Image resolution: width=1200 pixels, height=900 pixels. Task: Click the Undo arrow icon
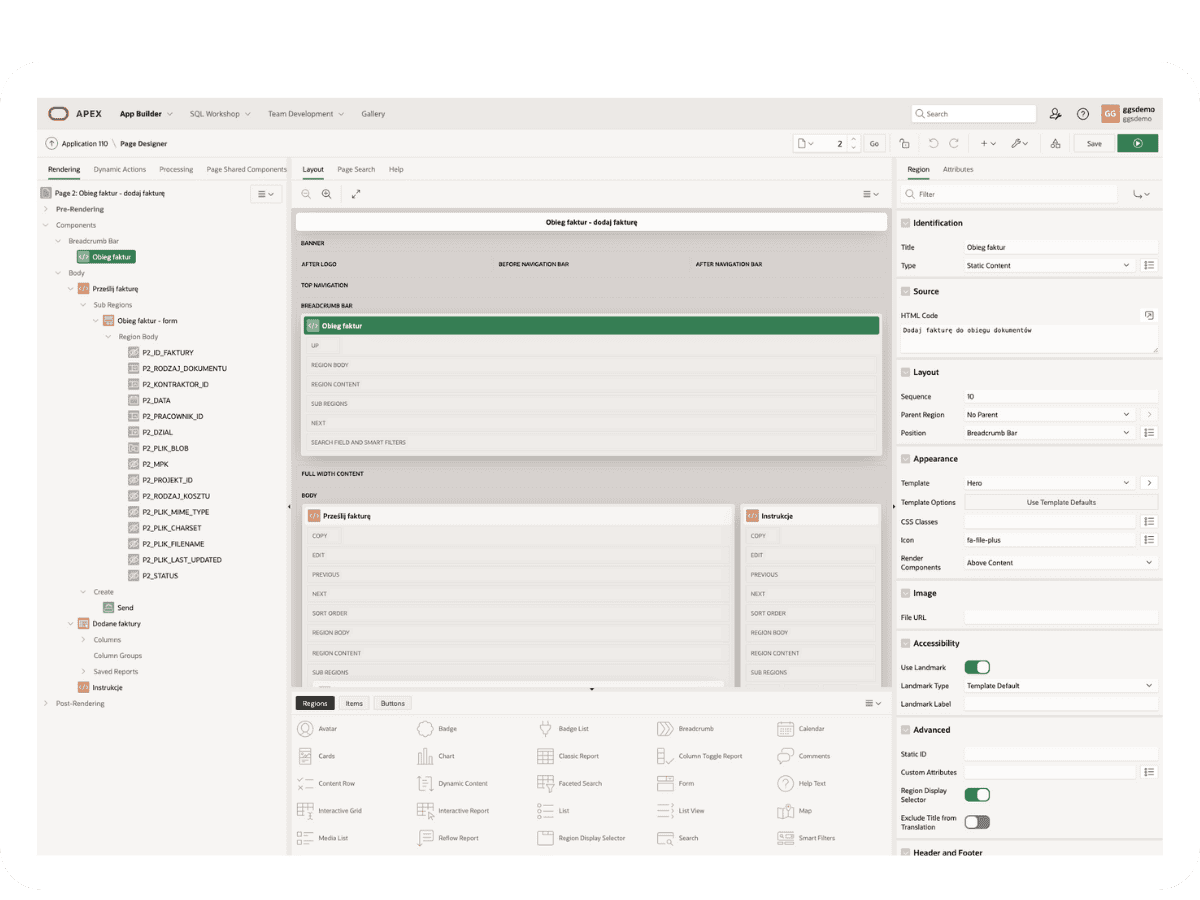click(x=933, y=144)
